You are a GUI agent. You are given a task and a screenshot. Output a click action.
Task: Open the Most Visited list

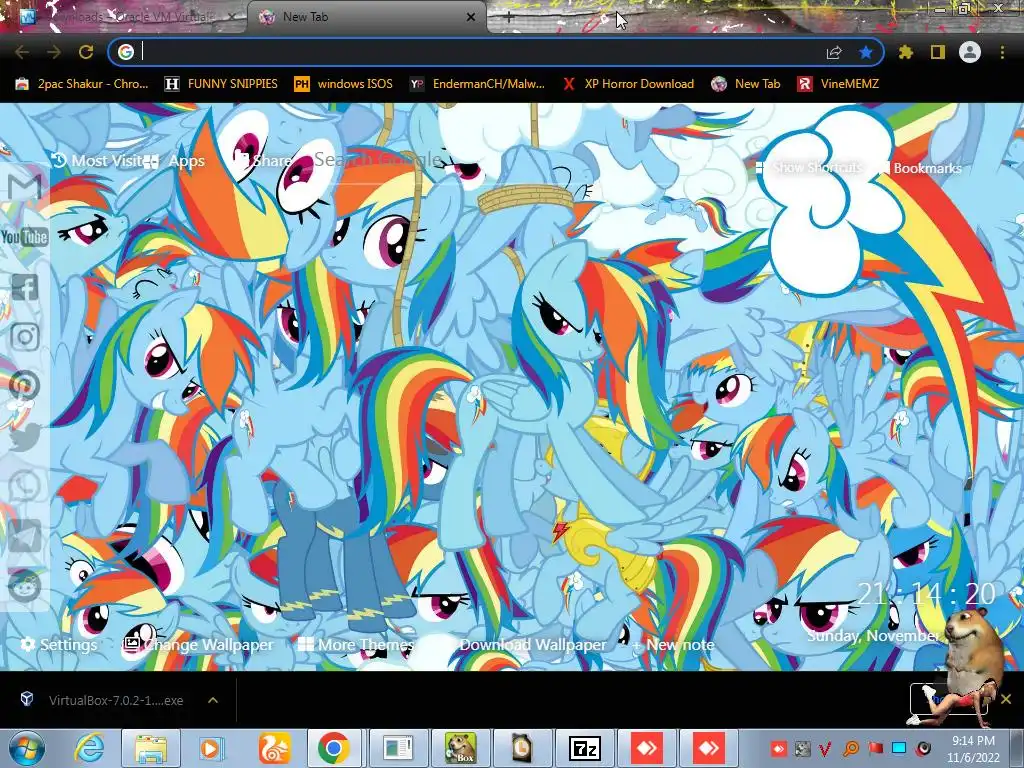click(95, 161)
